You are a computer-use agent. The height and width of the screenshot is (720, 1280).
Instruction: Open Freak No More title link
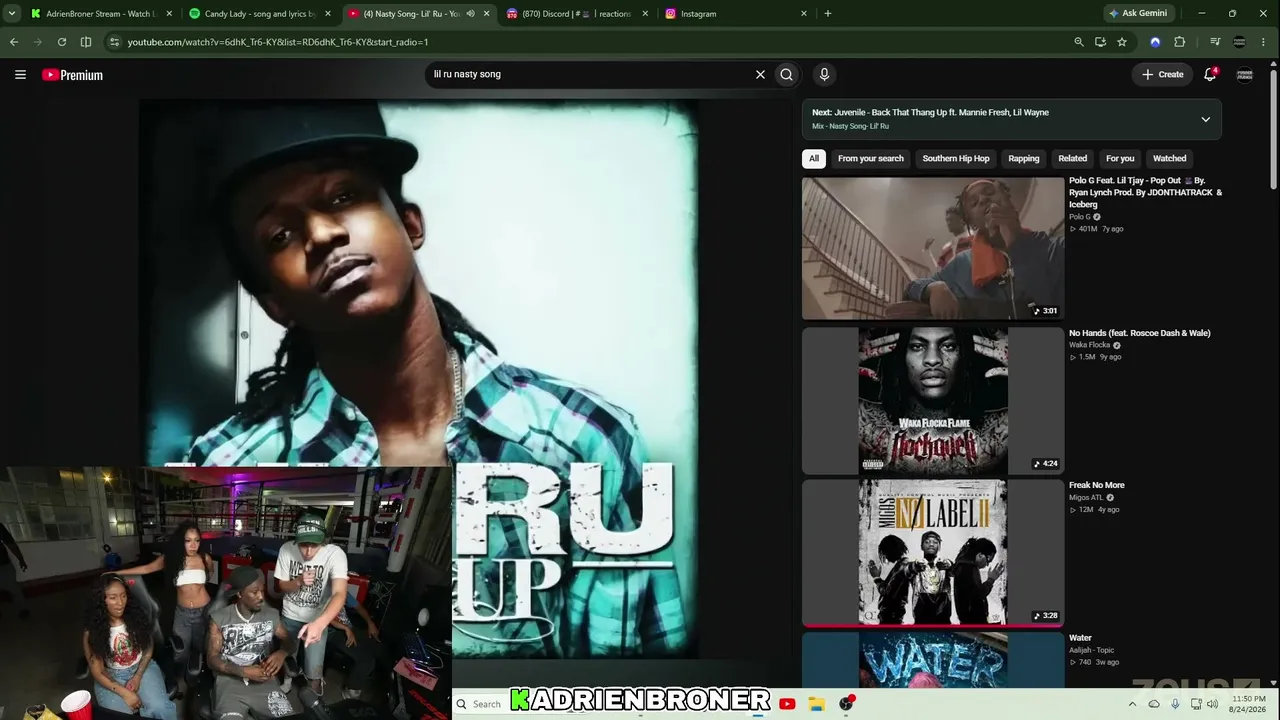pyautogui.click(x=1097, y=485)
